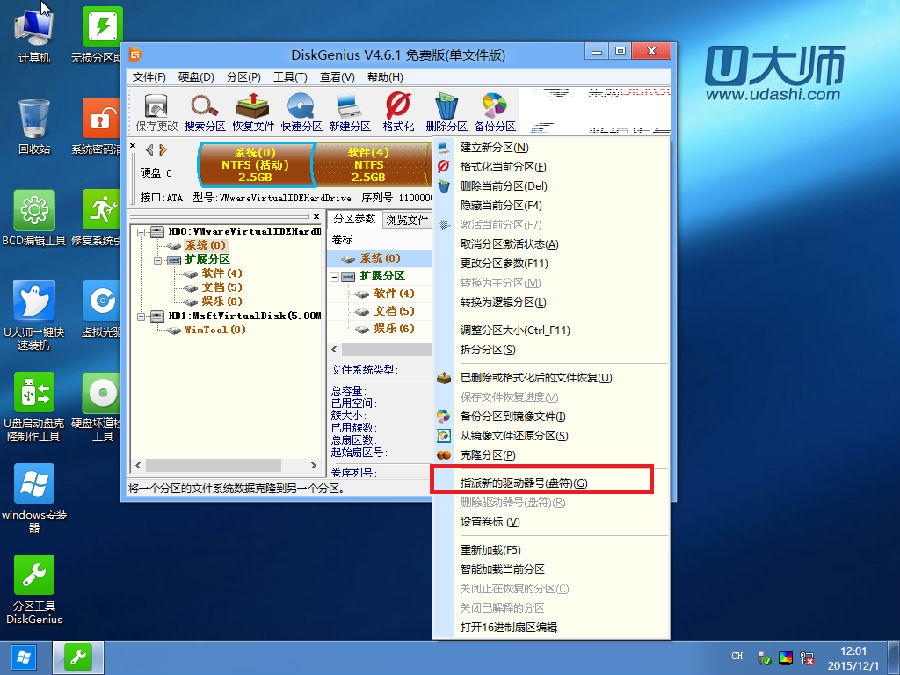Select 删除当前分区(Del) in the context menu

pos(503,186)
